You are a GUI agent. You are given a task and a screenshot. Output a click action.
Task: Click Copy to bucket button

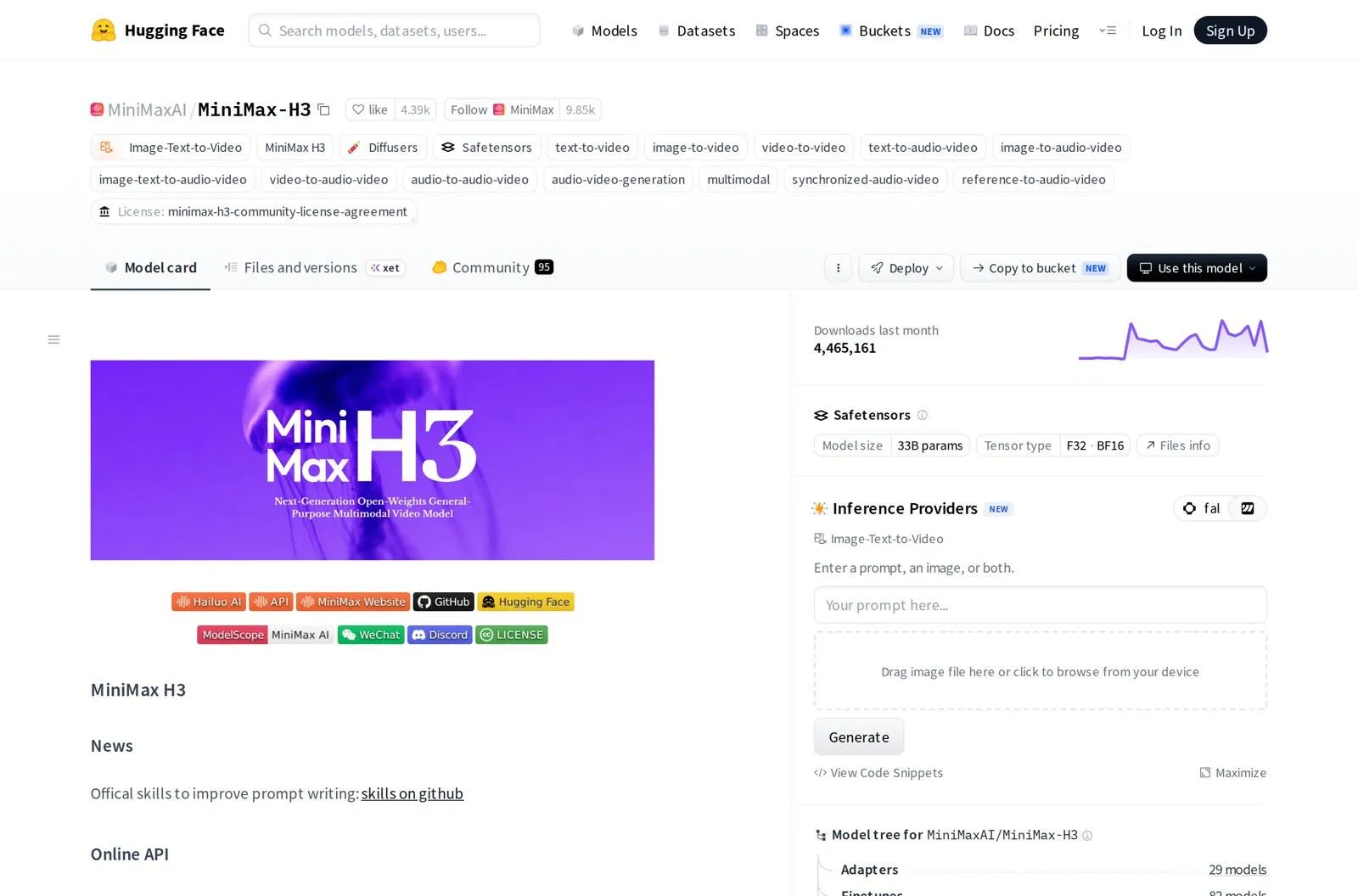pos(1040,268)
